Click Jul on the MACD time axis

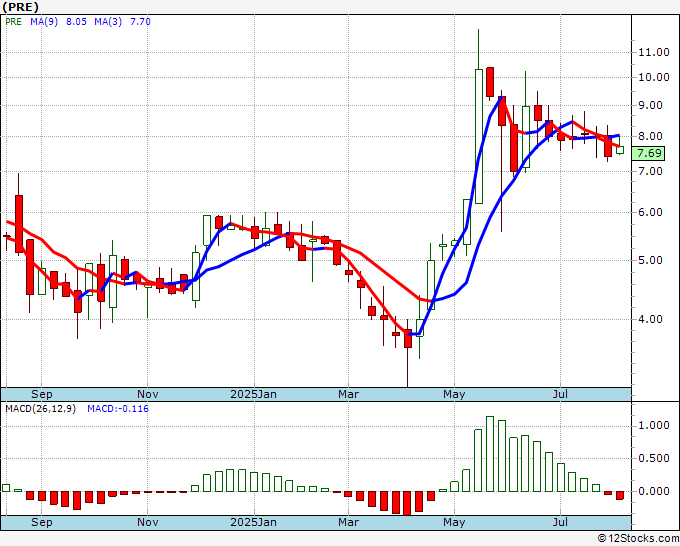[x=560, y=522]
